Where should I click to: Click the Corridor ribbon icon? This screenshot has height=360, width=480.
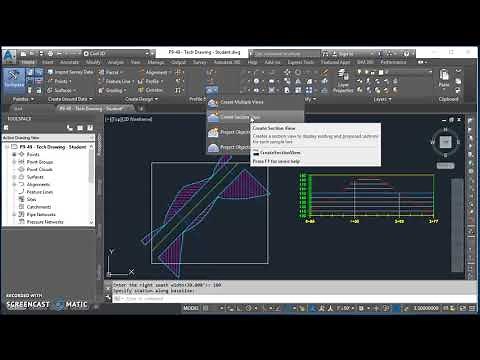pos(141,90)
